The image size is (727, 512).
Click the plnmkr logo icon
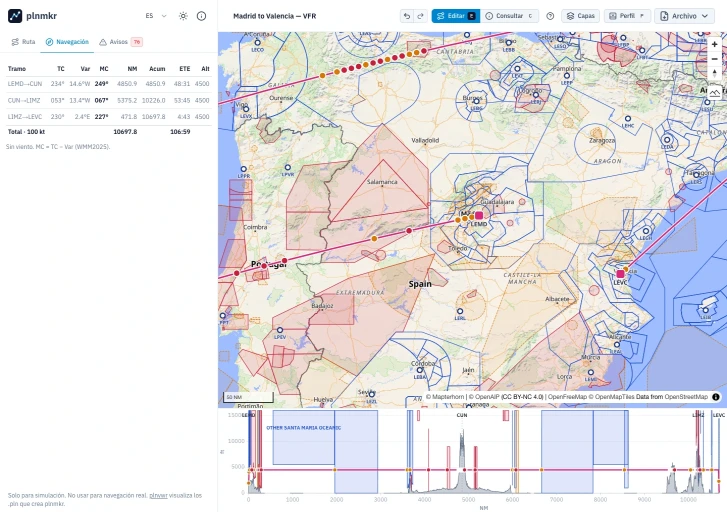15,16
